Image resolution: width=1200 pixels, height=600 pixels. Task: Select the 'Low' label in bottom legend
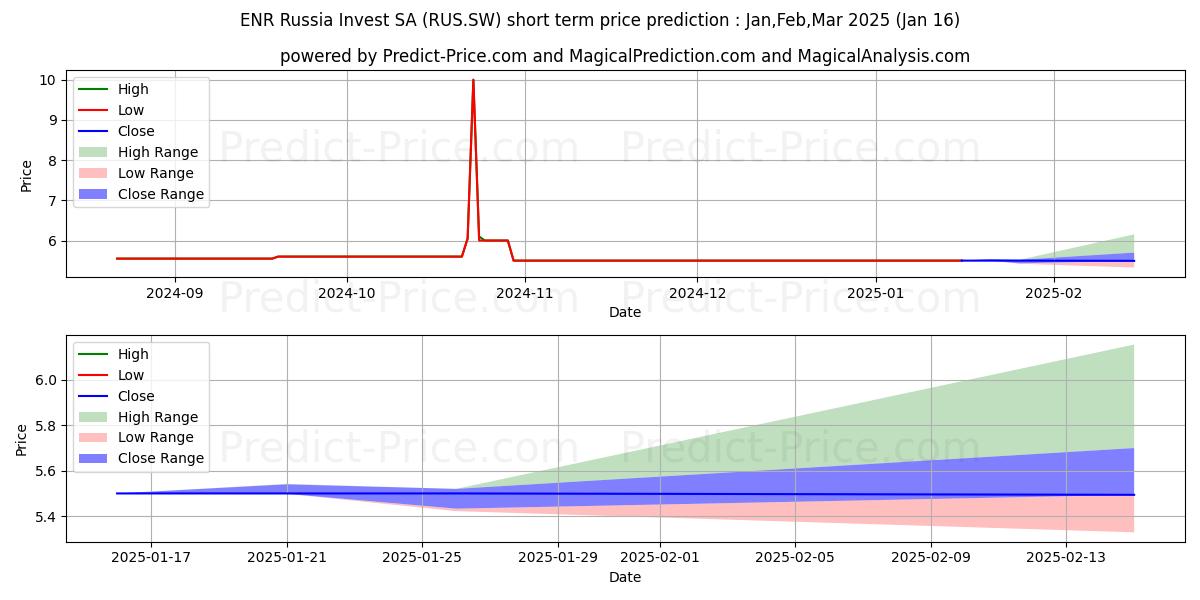[x=131, y=375]
